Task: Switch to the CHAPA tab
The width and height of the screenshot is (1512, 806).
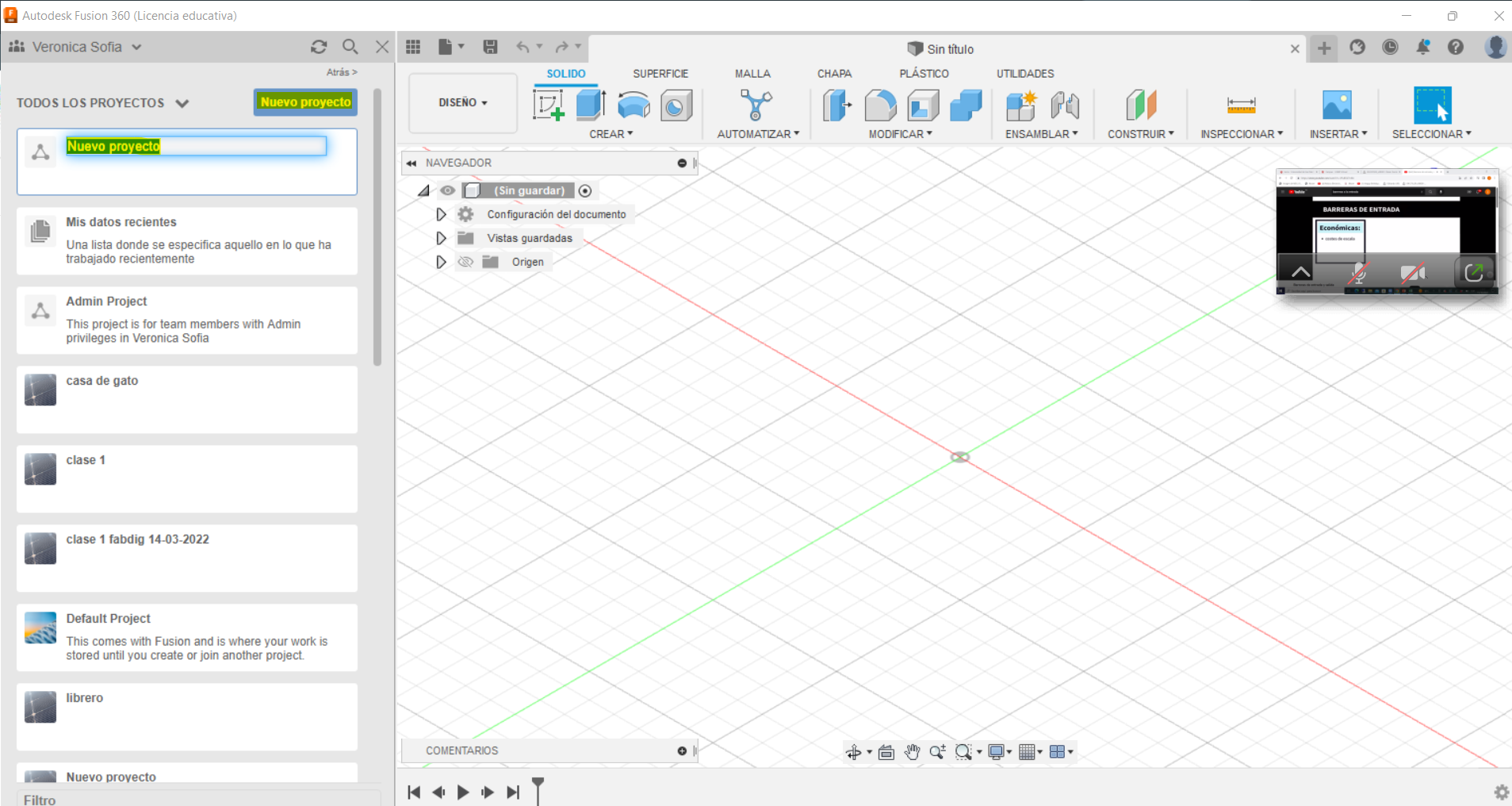Action: point(835,74)
